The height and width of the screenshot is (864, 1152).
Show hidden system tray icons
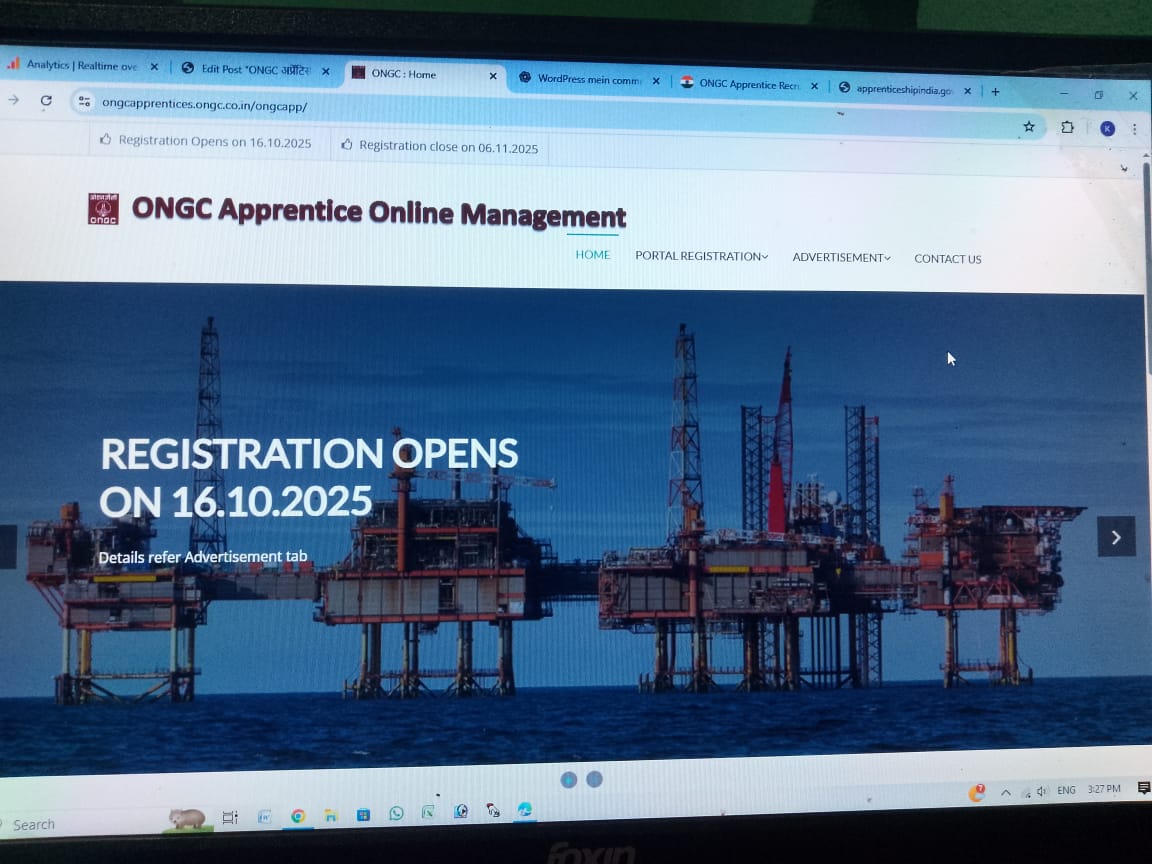click(1005, 791)
